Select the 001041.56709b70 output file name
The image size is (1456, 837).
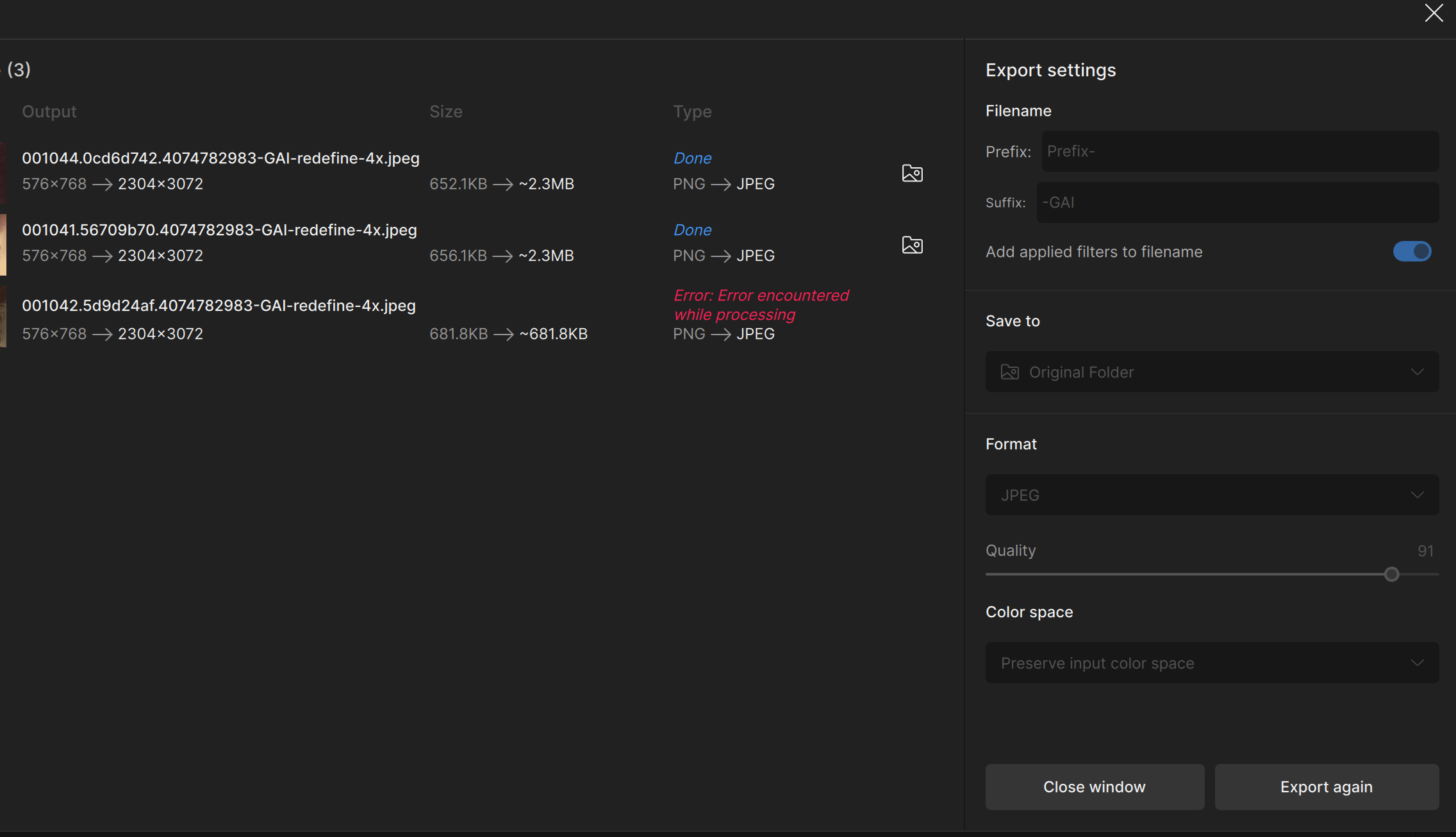click(219, 230)
